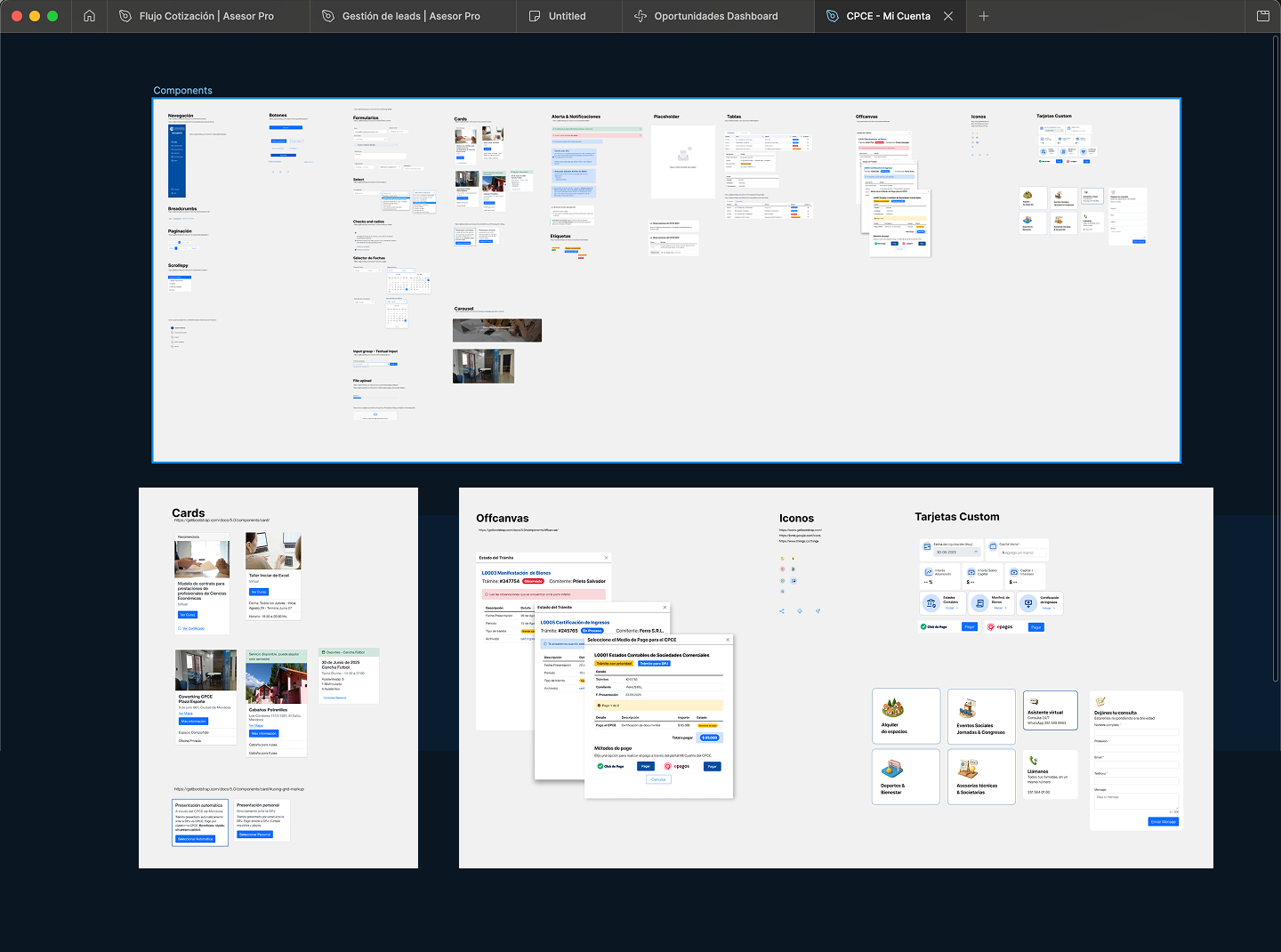This screenshot has width=1281, height=952.
Task: Click the Enviar Mensaje button
Action: click(x=1163, y=822)
